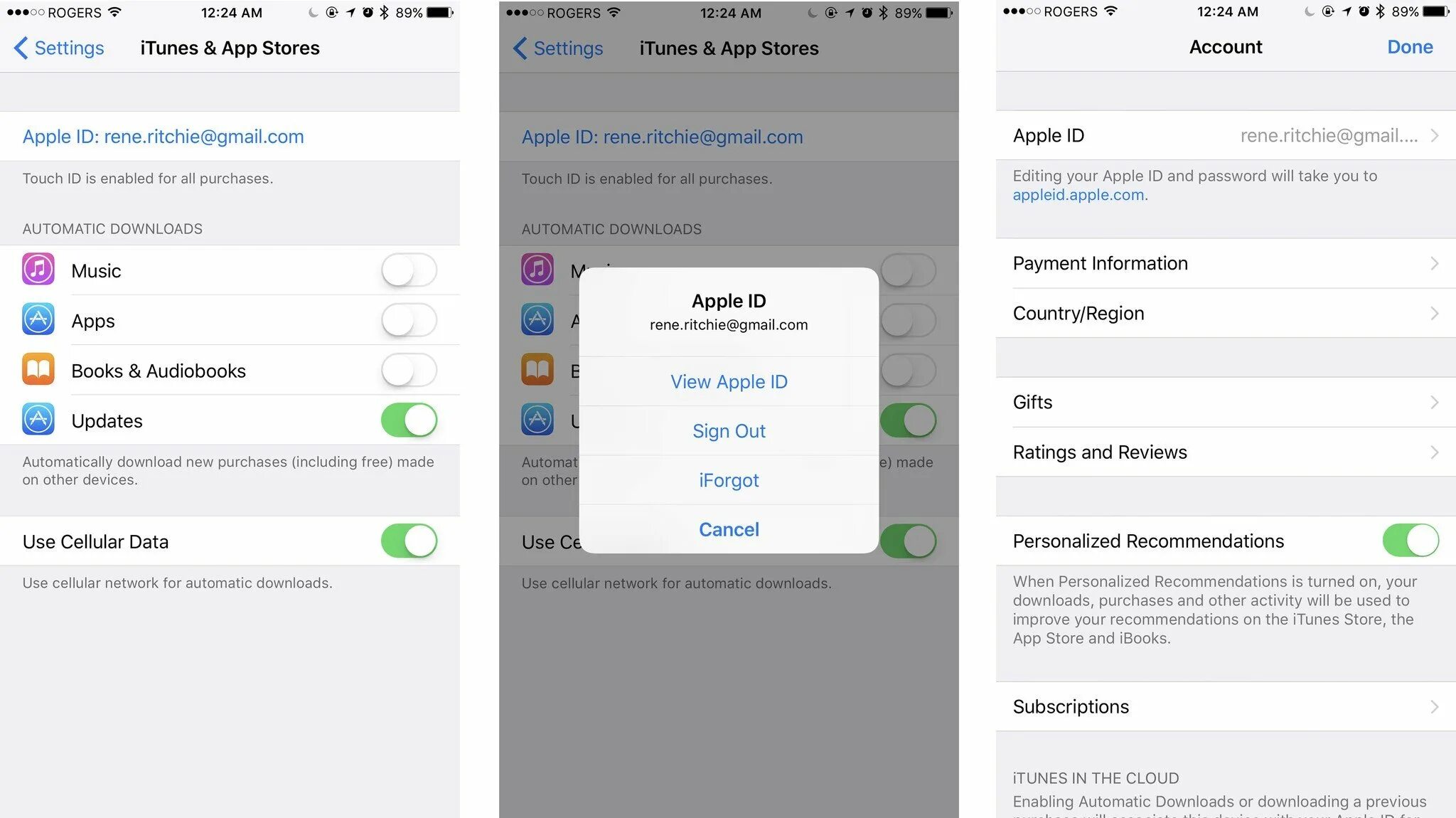
Task: Tap the iForgot link in dialog
Action: [x=728, y=480]
